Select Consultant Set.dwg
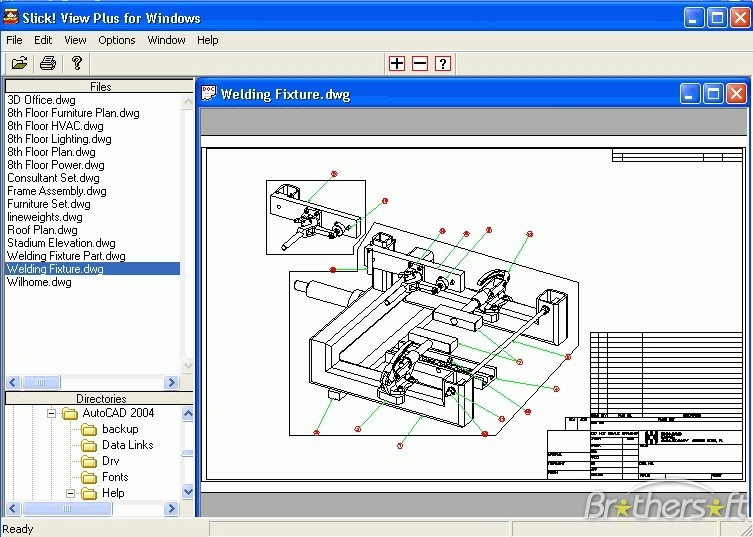Screen dimensions: 753x537 click(x=53, y=178)
